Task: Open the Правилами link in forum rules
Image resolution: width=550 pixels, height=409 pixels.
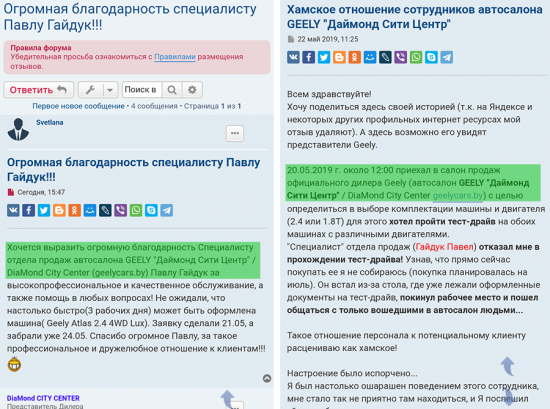Action: click(x=175, y=57)
